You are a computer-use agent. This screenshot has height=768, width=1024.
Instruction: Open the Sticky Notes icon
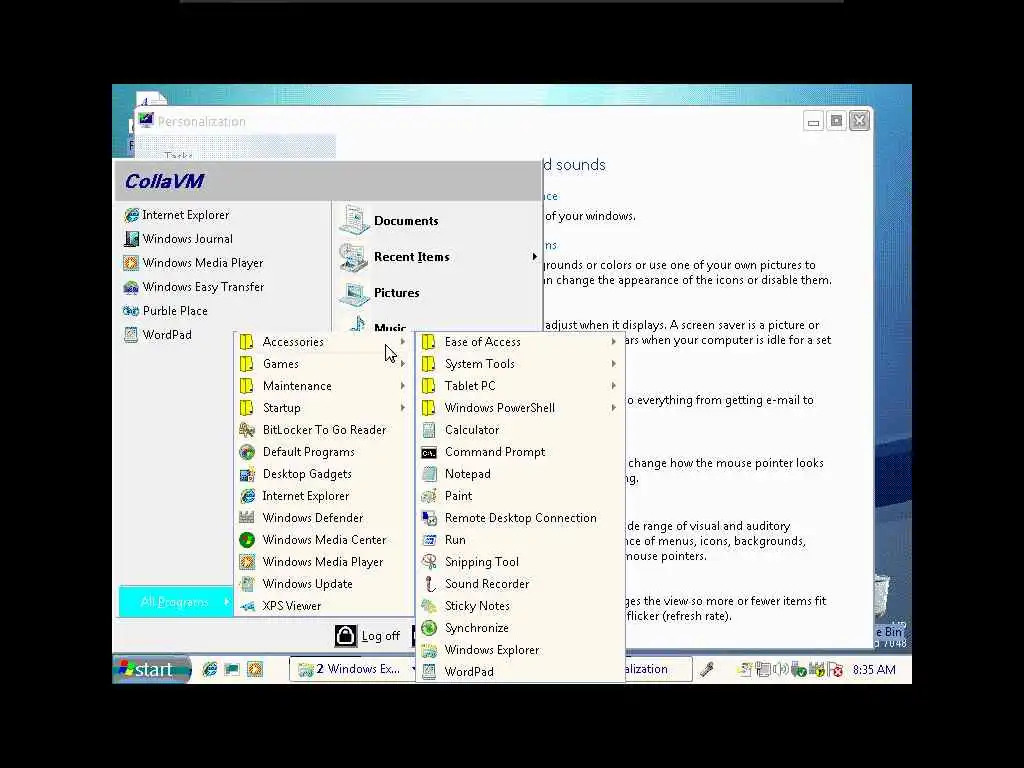429,606
